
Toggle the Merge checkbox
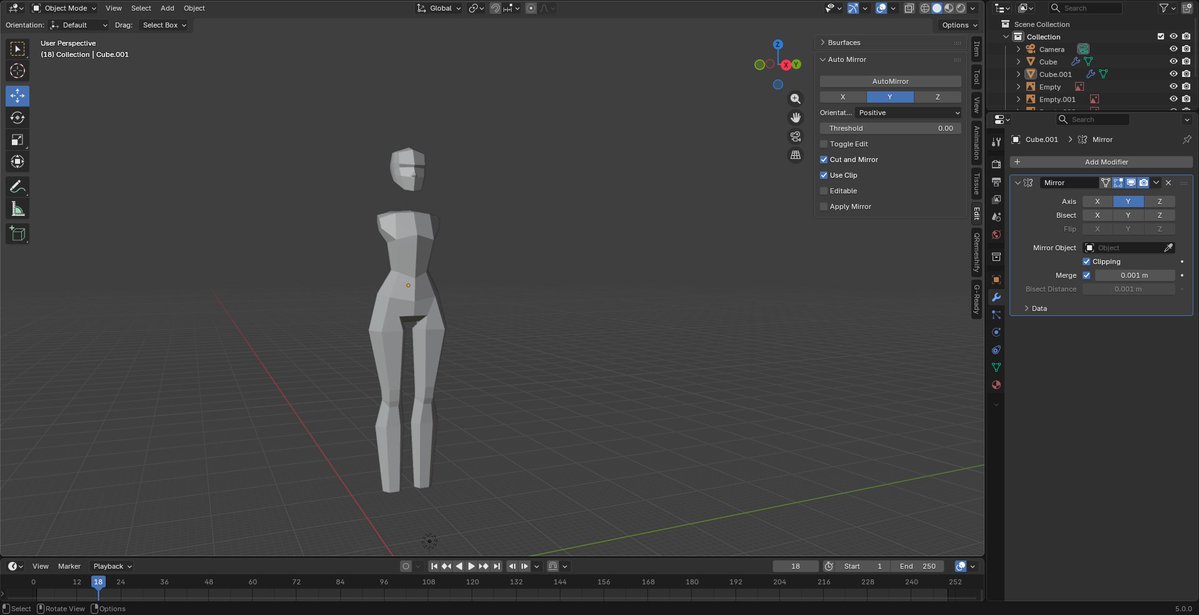[1087, 275]
